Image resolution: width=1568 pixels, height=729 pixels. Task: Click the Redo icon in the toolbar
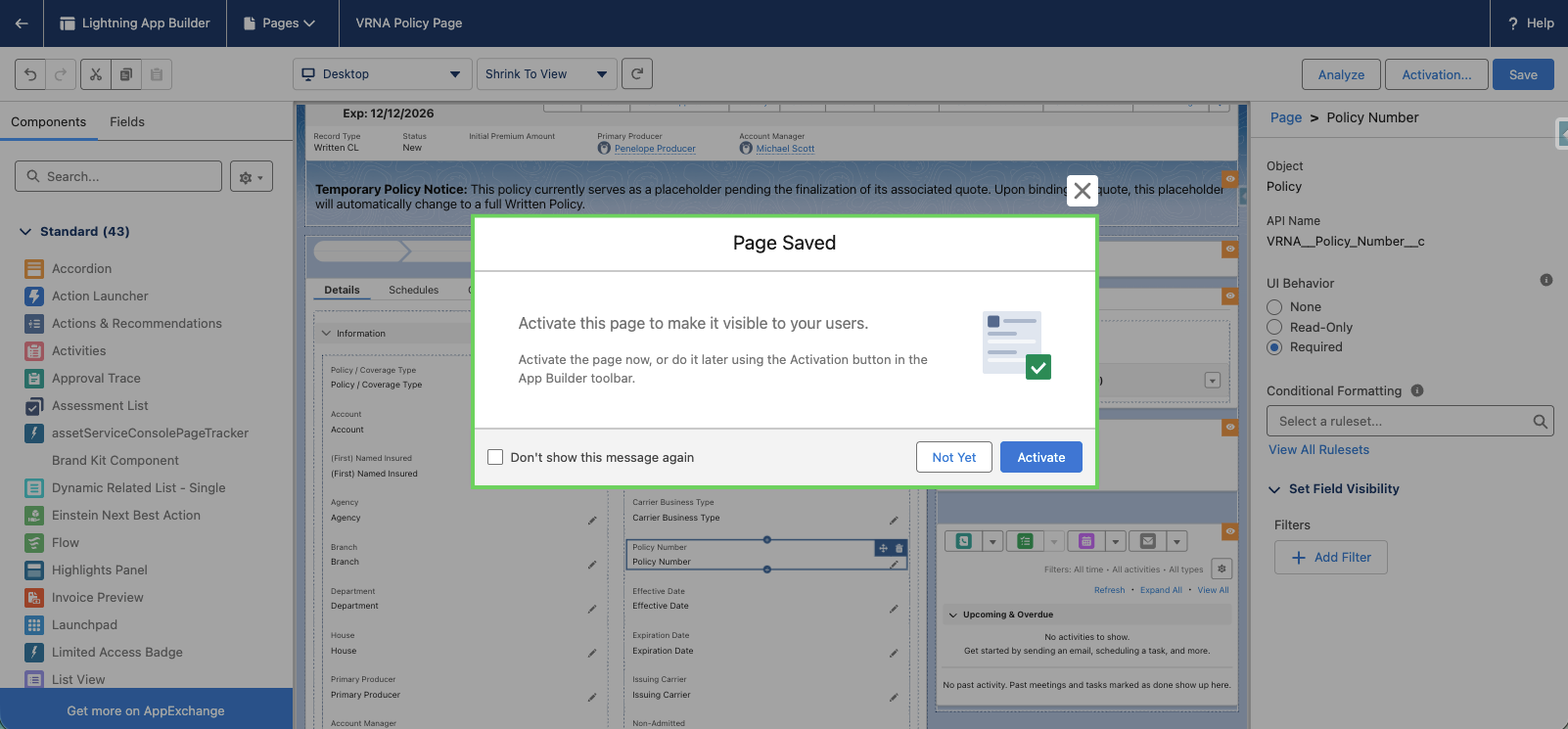61,74
